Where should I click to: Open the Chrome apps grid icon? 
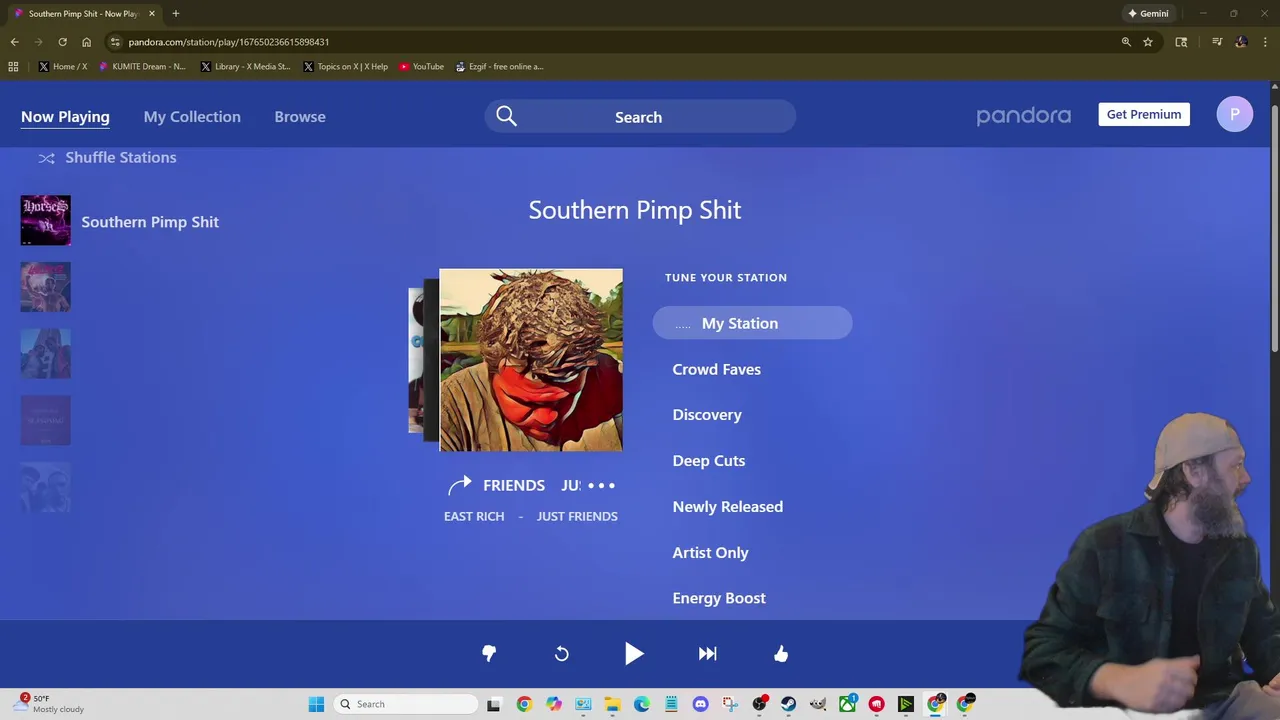click(13, 67)
